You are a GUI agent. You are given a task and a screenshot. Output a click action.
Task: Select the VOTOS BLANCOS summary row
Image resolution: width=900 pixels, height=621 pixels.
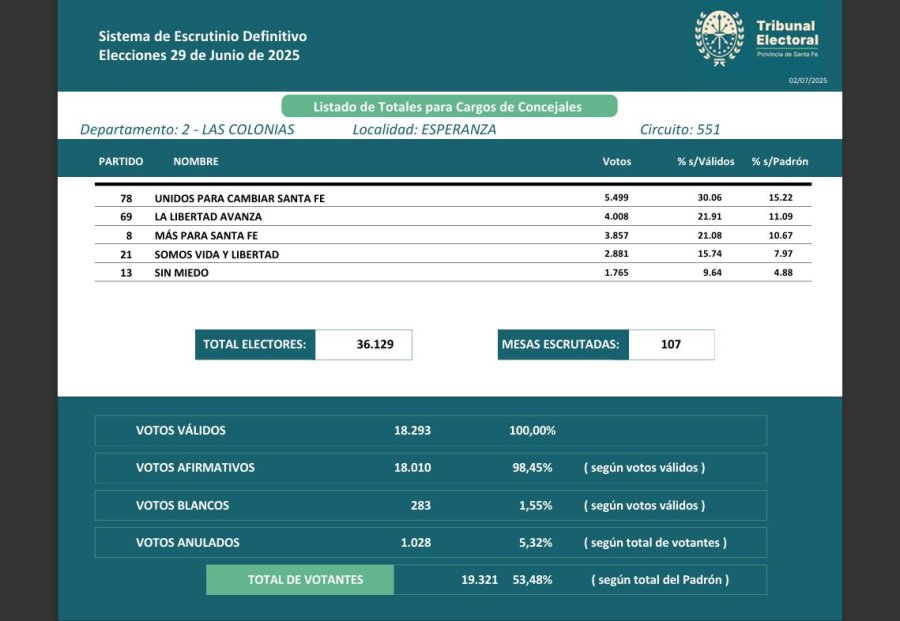click(x=430, y=505)
